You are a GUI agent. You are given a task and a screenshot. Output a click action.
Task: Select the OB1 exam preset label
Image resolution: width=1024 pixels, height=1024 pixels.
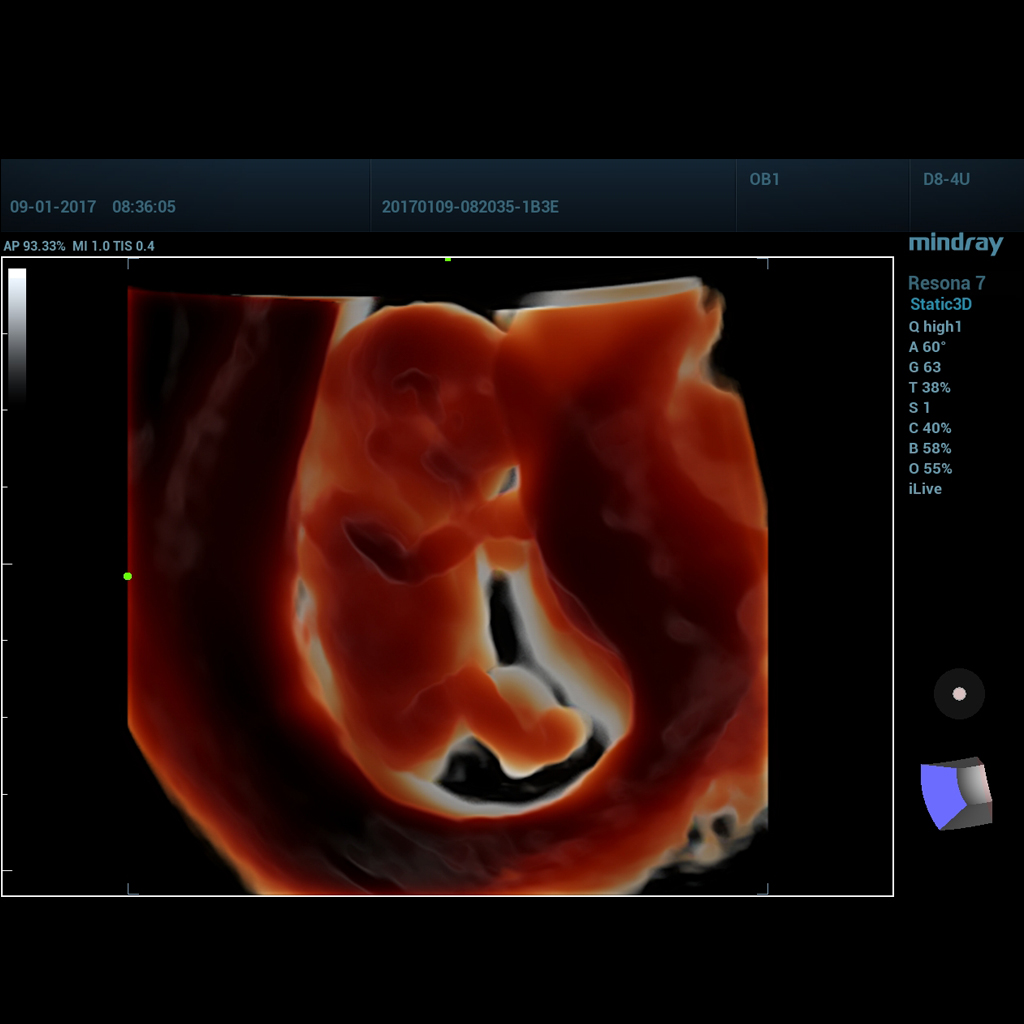764,180
